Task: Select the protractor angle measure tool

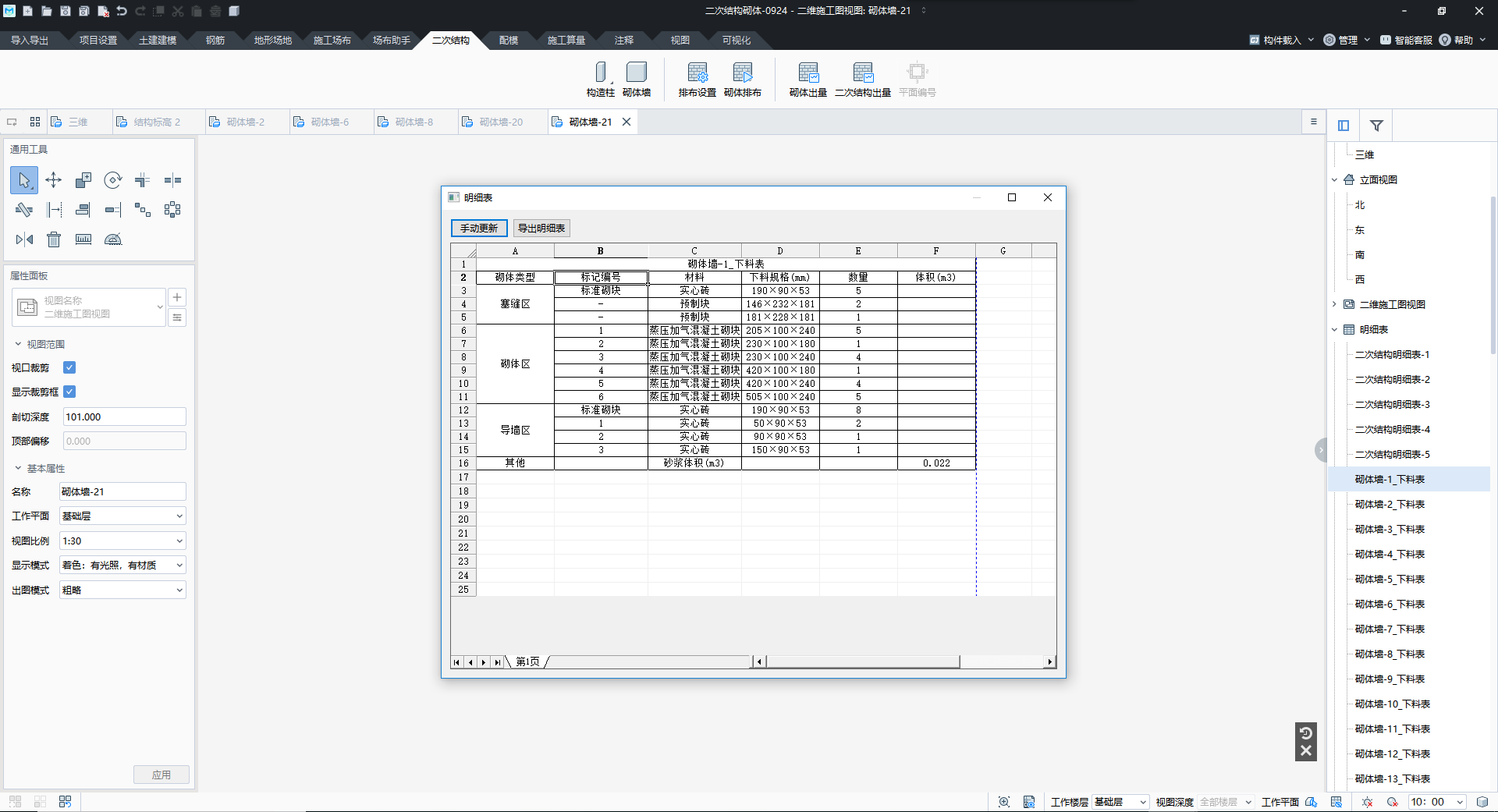Action: (x=113, y=239)
